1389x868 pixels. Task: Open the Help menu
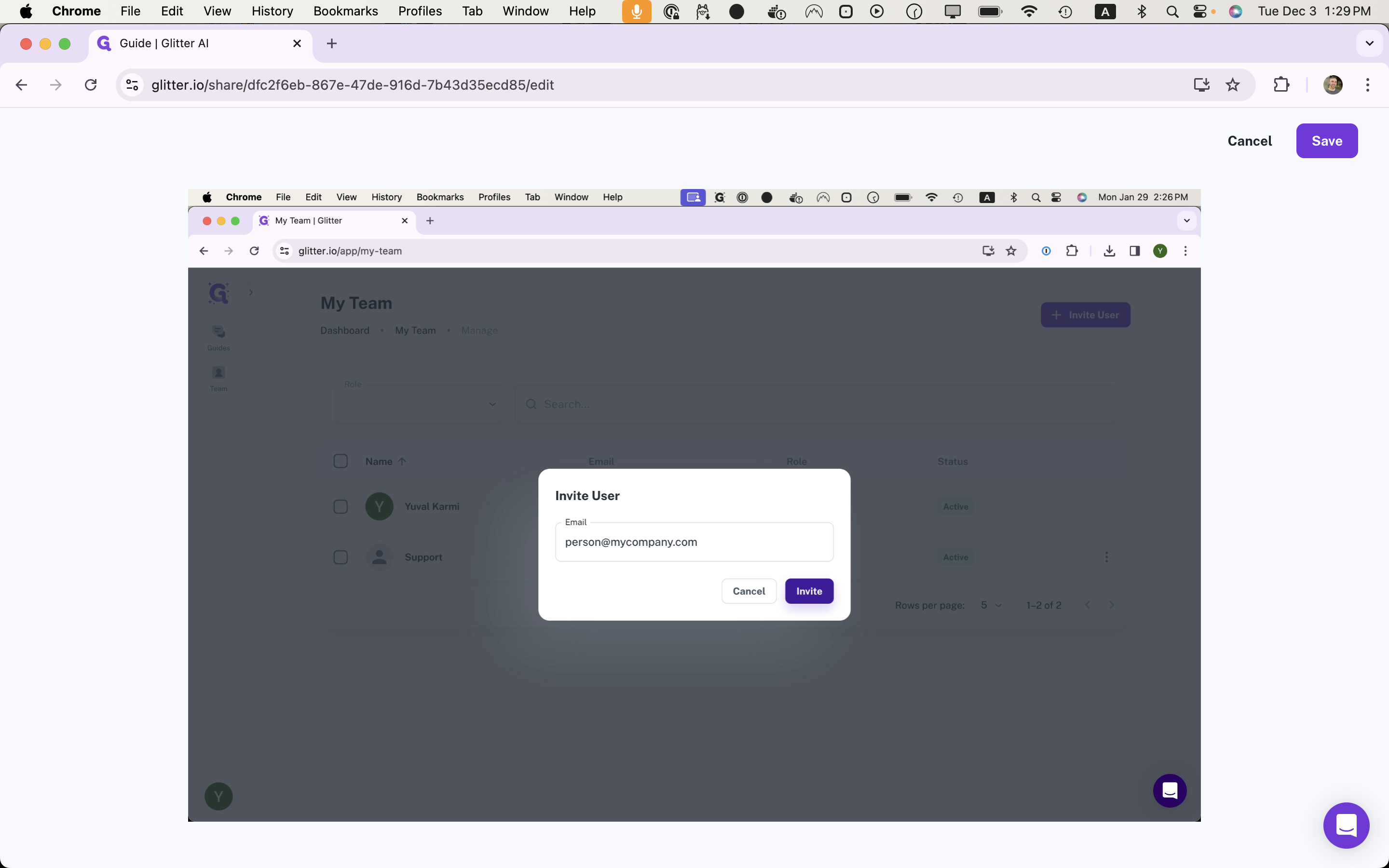point(582,11)
